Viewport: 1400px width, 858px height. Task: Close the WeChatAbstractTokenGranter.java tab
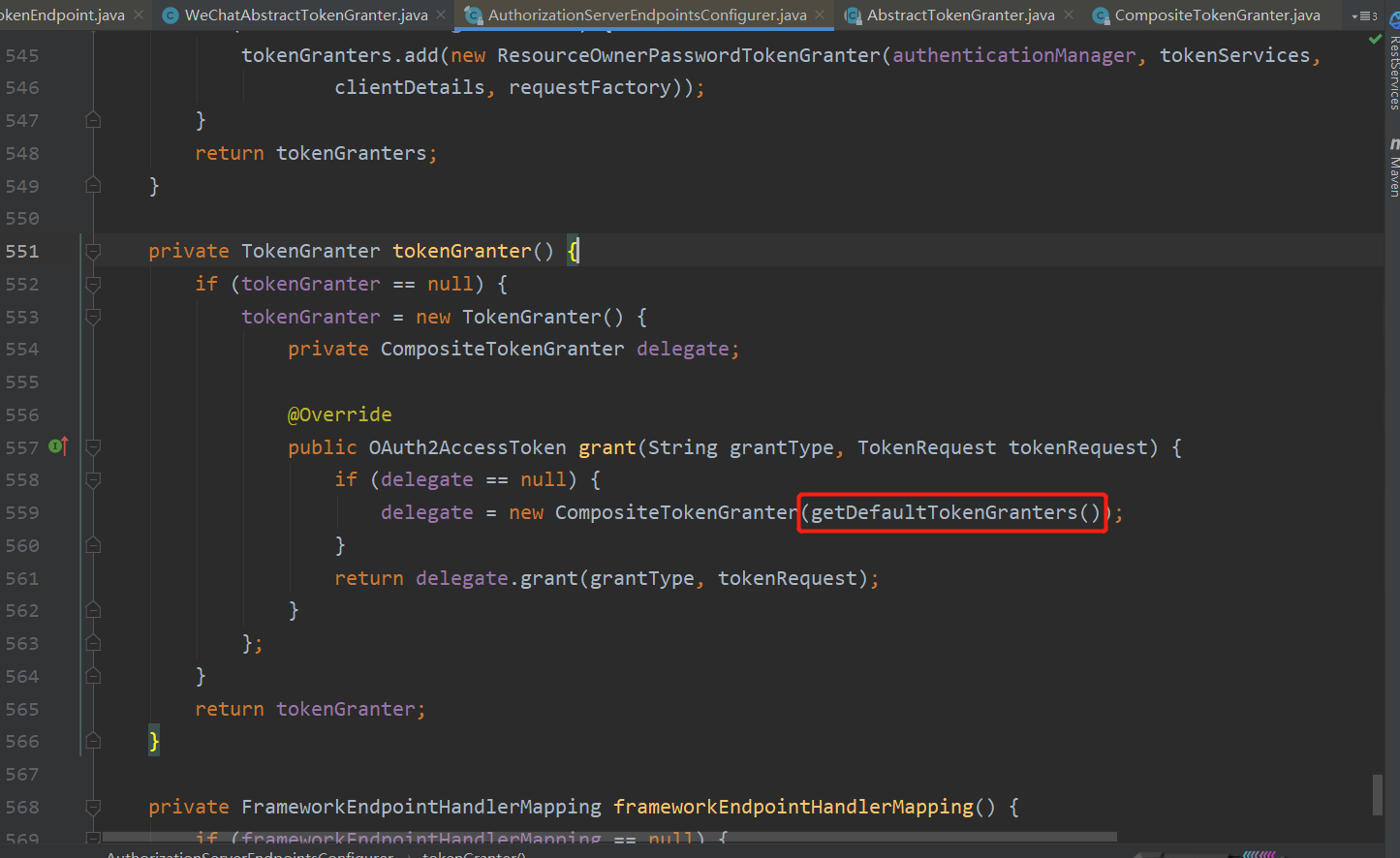(440, 15)
